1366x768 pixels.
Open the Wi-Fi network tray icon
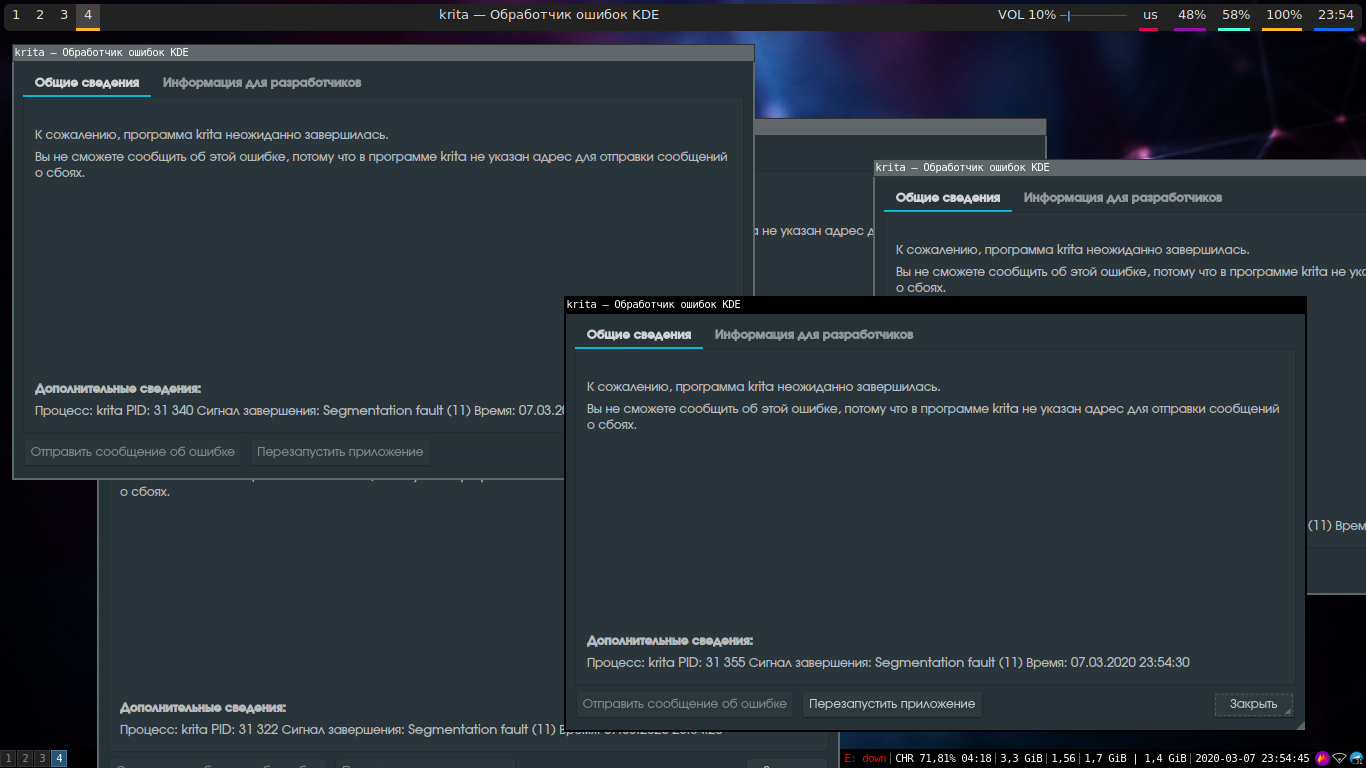1340,758
